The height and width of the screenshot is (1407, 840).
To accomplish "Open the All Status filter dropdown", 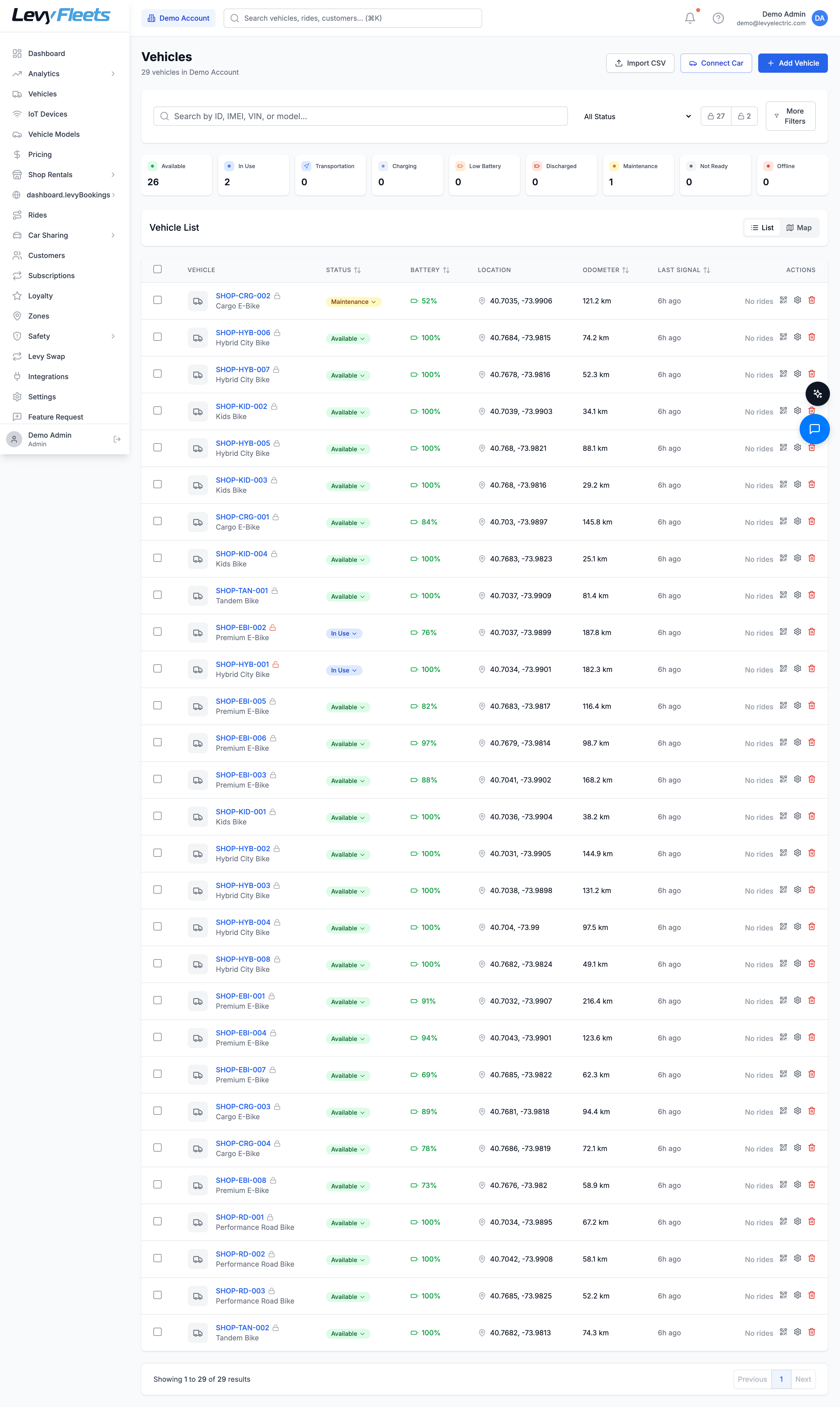I will [637, 117].
